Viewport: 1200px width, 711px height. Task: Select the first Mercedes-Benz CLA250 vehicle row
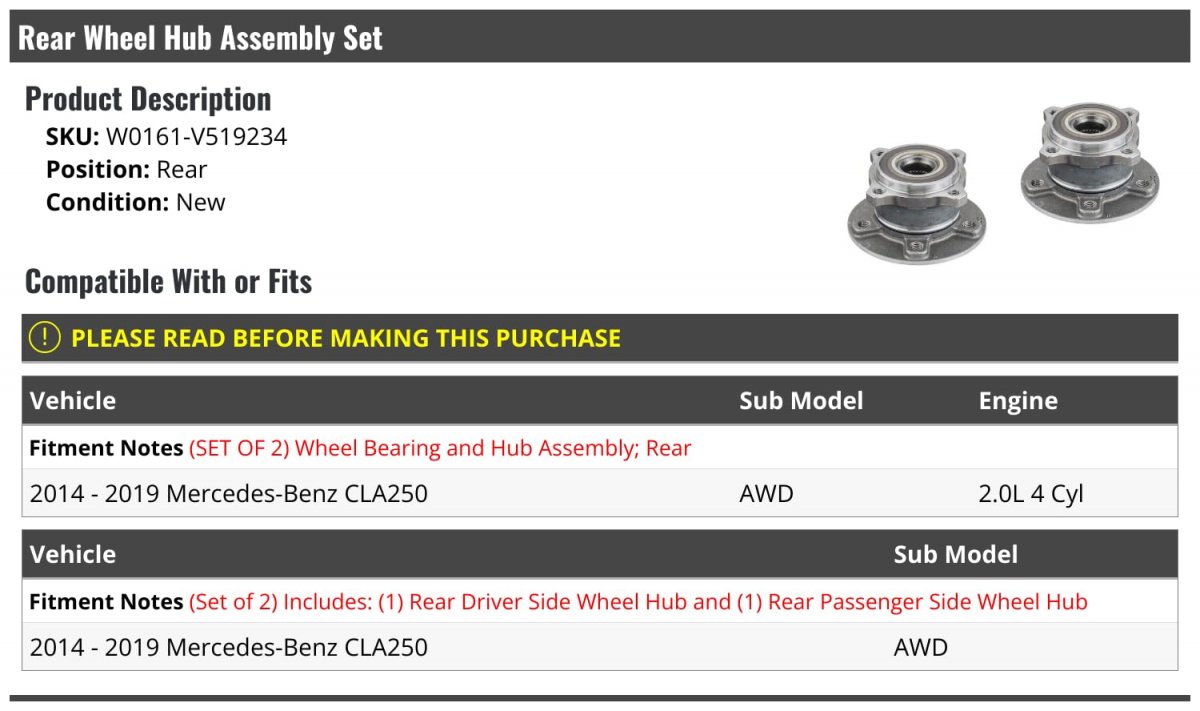click(x=229, y=493)
